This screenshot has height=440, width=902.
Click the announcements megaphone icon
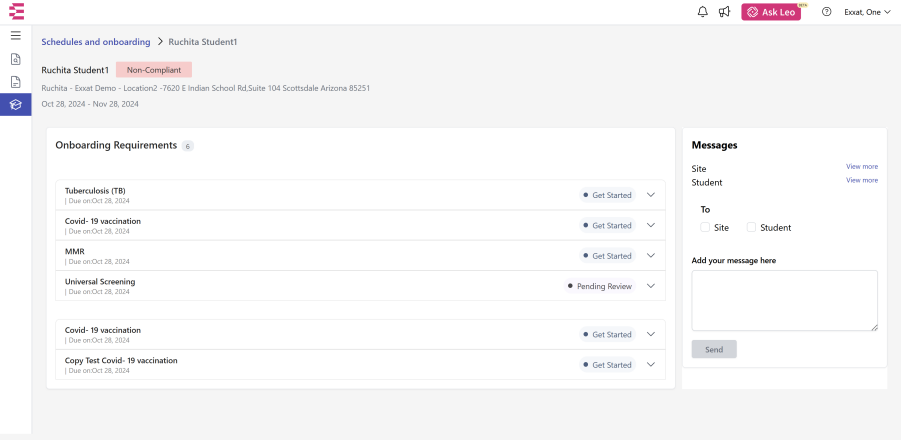point(724,12)
